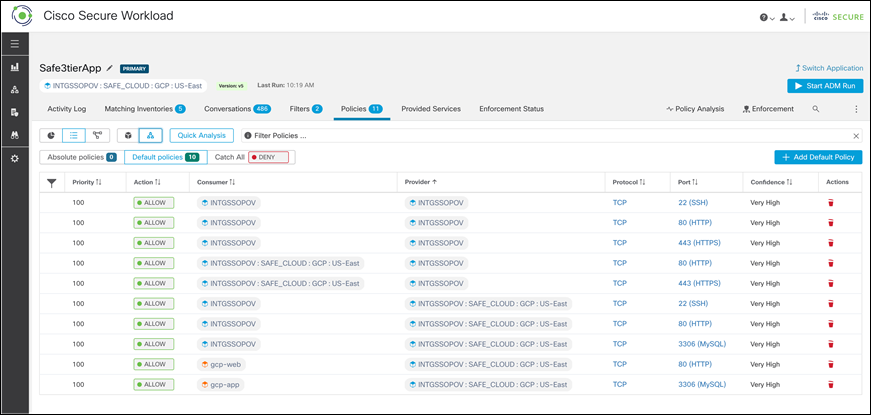Viewport: 871px width, 415px height.
Task: Open the dashboard bar chart sidebar icon
Action: pos(14,67)
